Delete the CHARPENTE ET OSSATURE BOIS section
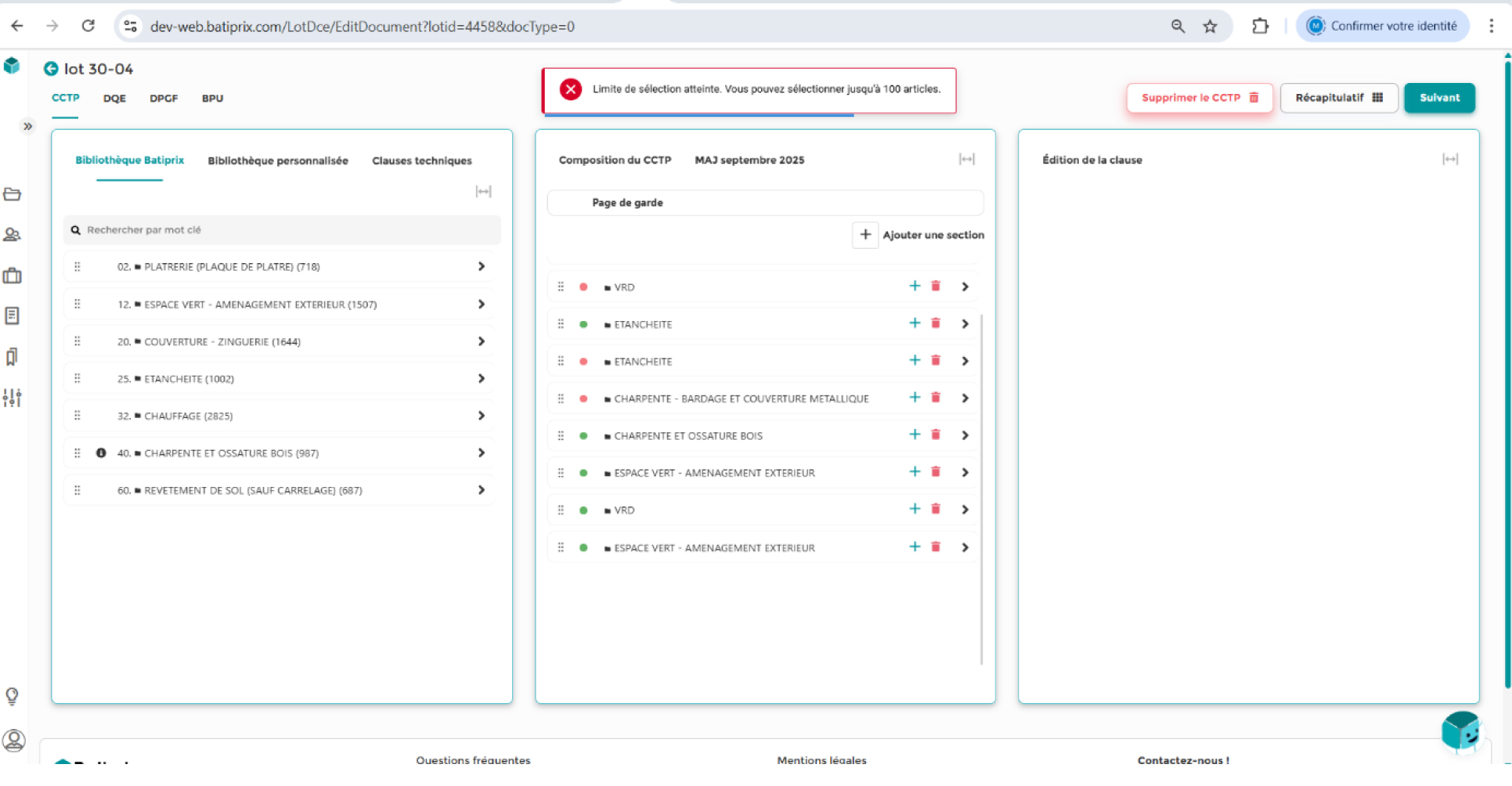Image resolution: width=1512 pixels, height=786 pixels. click(935, 435)
